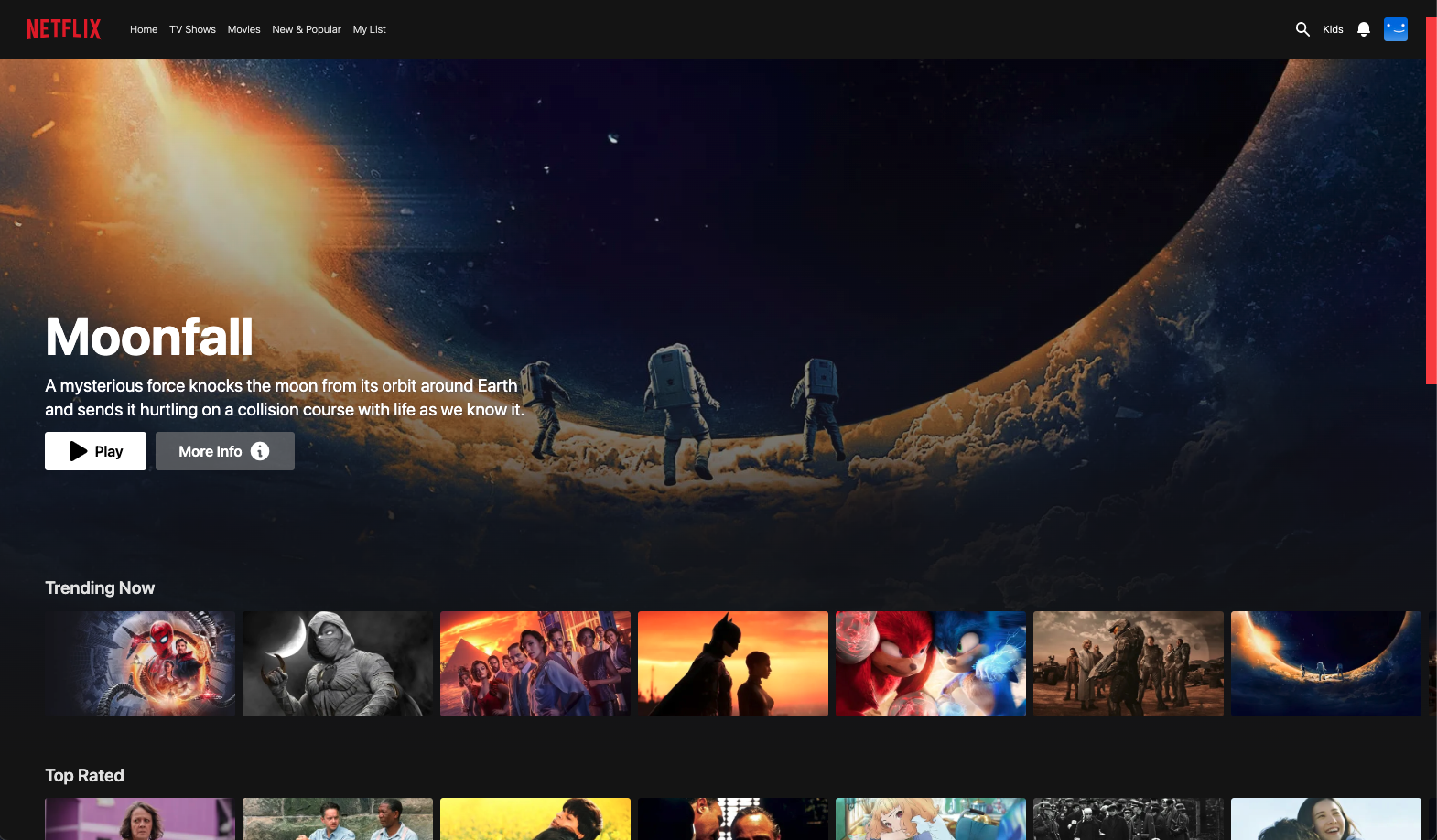The width and height of the screenshot is (1437, 840).
Task: Select the Spider-Man thumbnail in Trending Now
Action: [140, 663]
